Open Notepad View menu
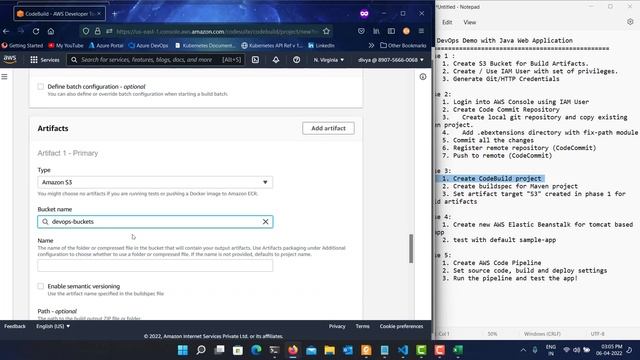 [469, 22]
